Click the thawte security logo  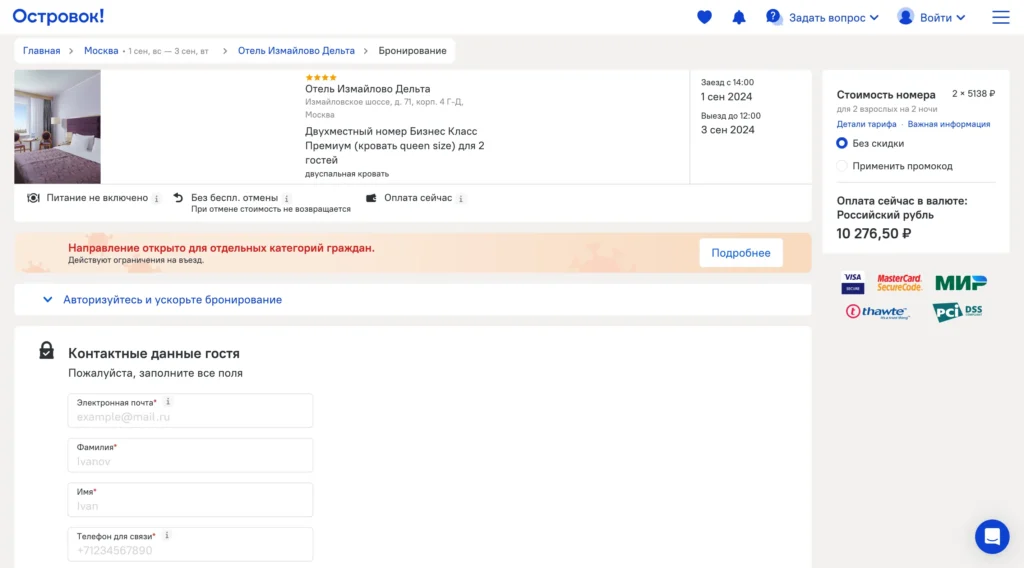[x=878, y=312]
